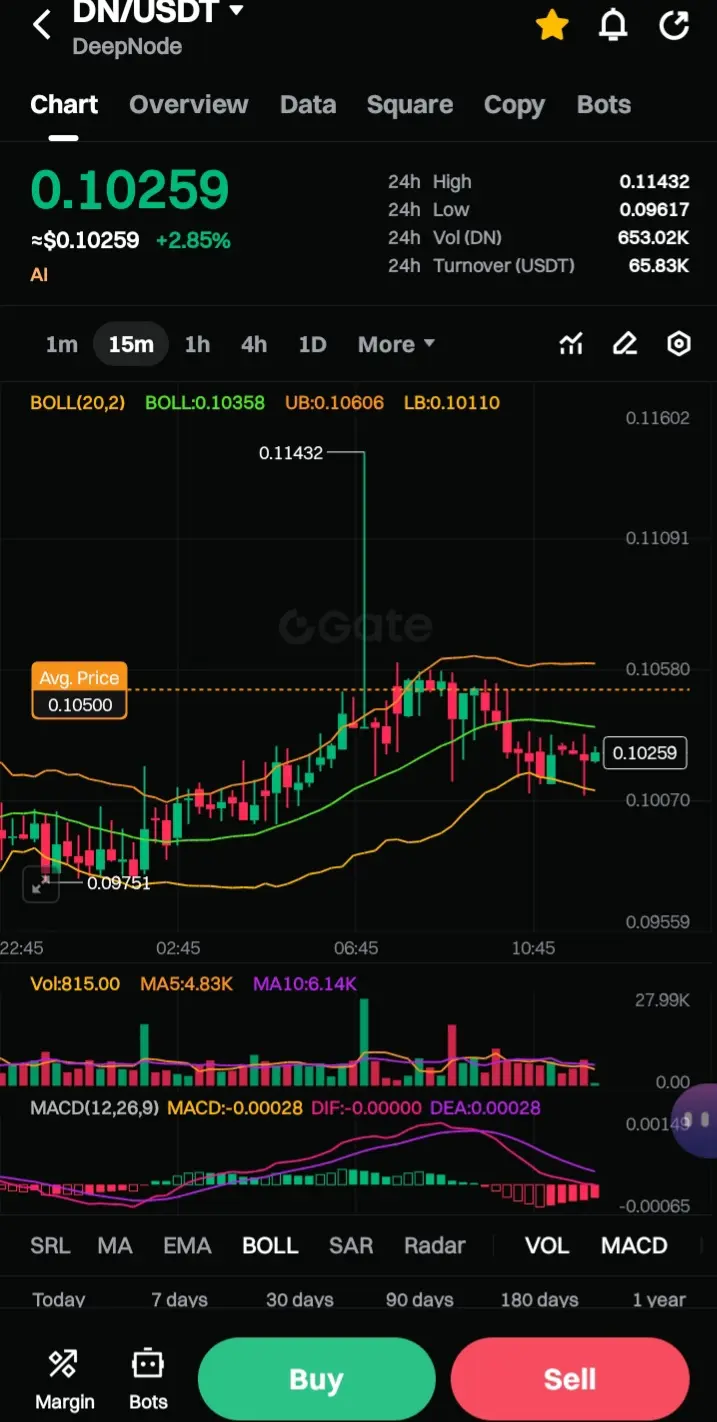The height and width of the screenshot is (1422, 717).
Task: Tap the back arrow icon
Action: pos(41,25)
